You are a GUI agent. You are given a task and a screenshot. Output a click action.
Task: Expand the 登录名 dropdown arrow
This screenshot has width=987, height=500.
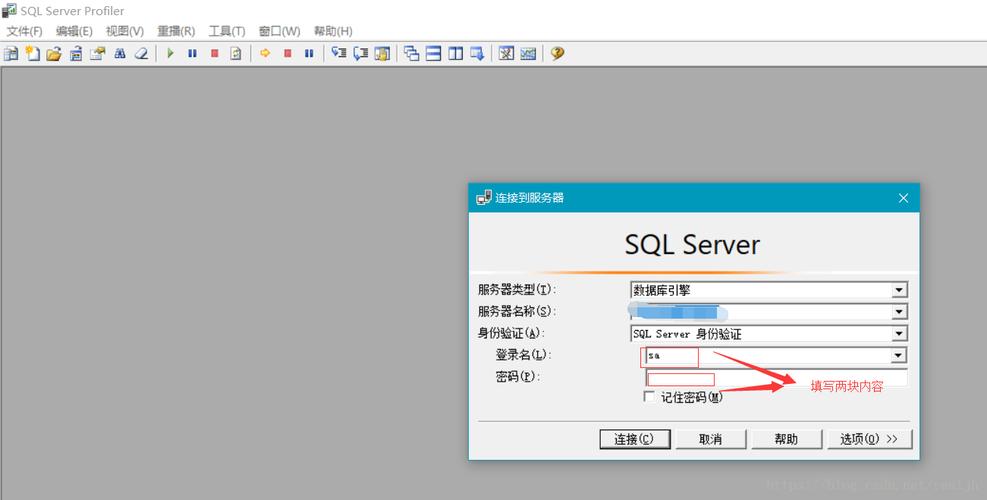tap(900, 355)
